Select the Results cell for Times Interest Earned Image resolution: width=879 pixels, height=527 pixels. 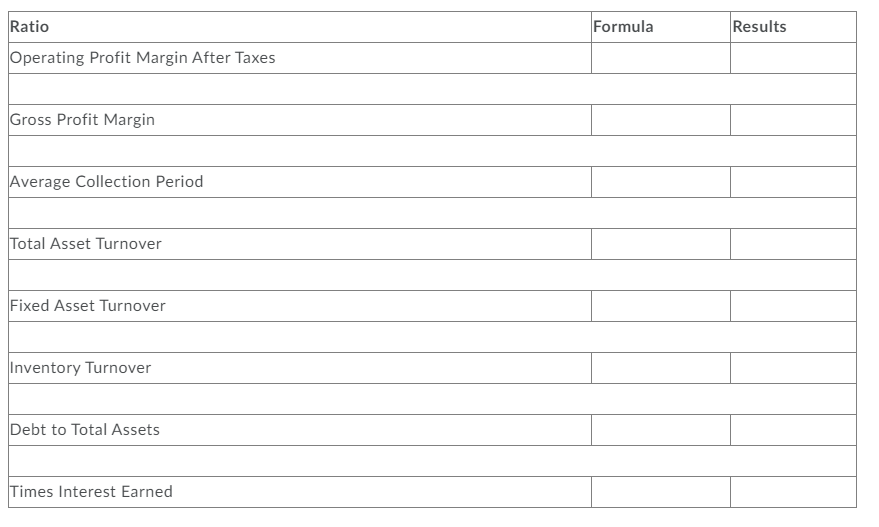click(793, 492)
